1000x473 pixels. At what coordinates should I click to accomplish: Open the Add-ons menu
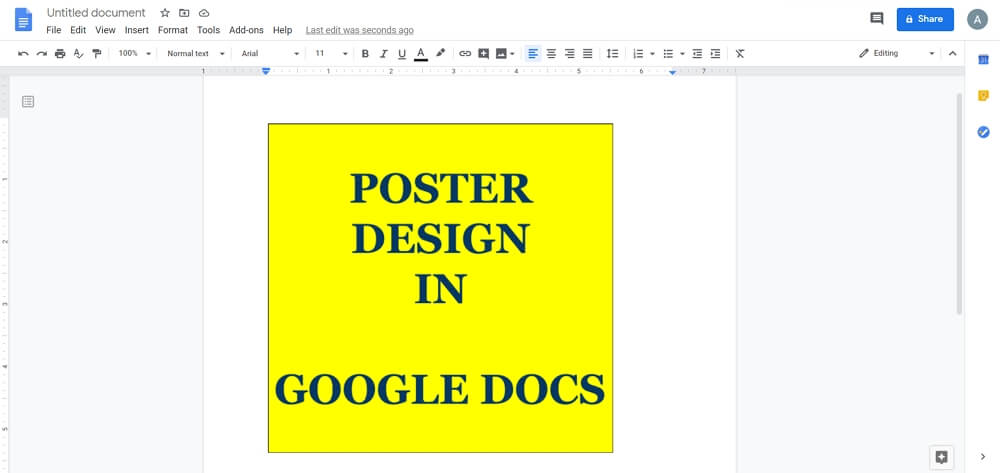tap(246, 30)
